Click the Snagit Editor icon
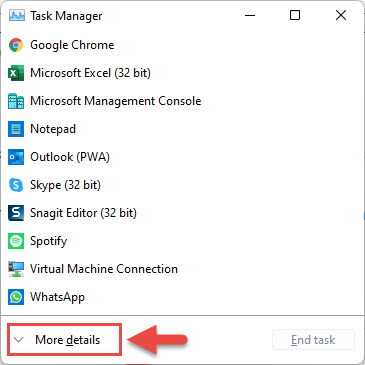The height and width of the screenshot is (365, 365). click(x=16, y=213)
